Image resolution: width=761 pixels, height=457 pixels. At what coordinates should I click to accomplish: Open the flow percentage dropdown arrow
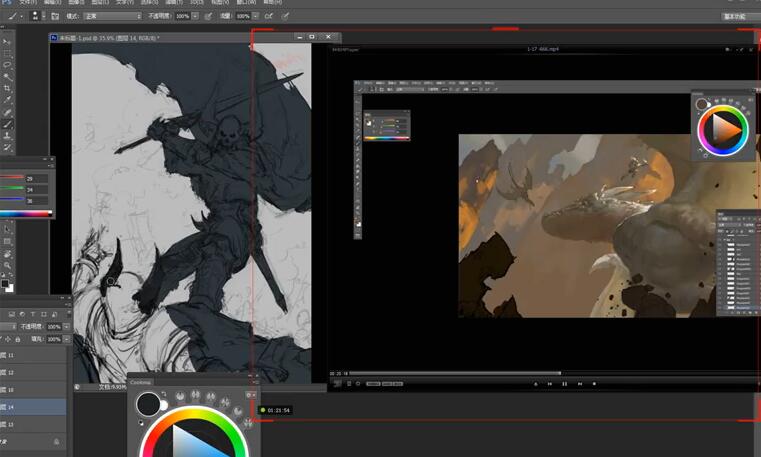pos(255,16)
